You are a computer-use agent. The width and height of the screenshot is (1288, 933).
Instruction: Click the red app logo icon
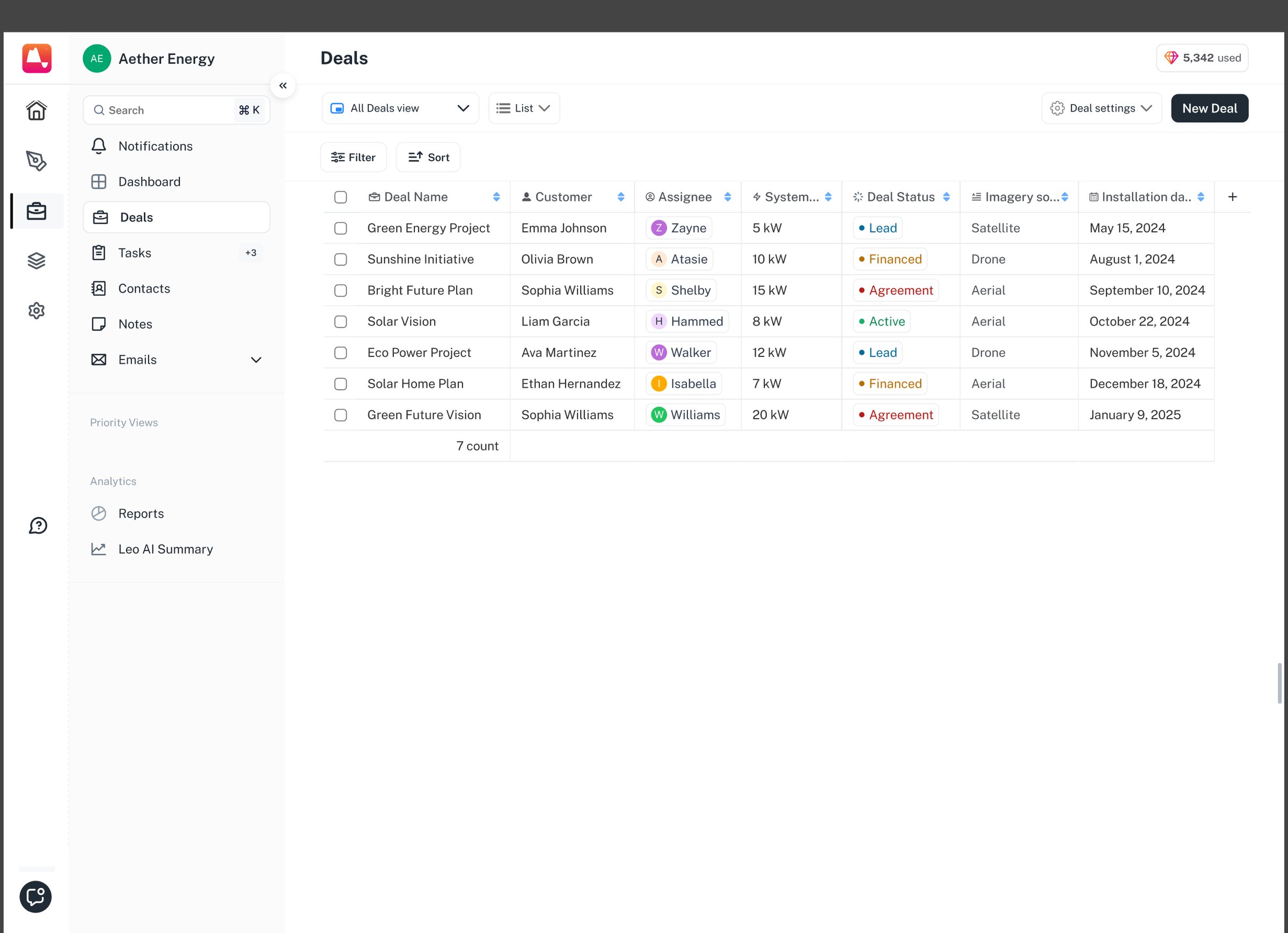37,58
